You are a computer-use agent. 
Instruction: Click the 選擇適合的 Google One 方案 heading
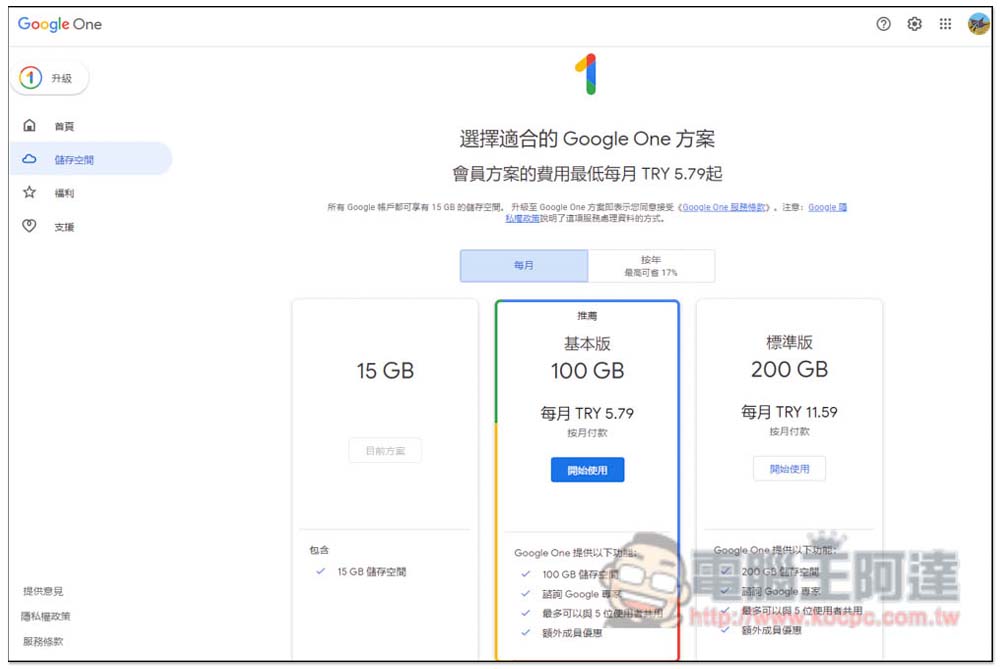tap(587, 138)
